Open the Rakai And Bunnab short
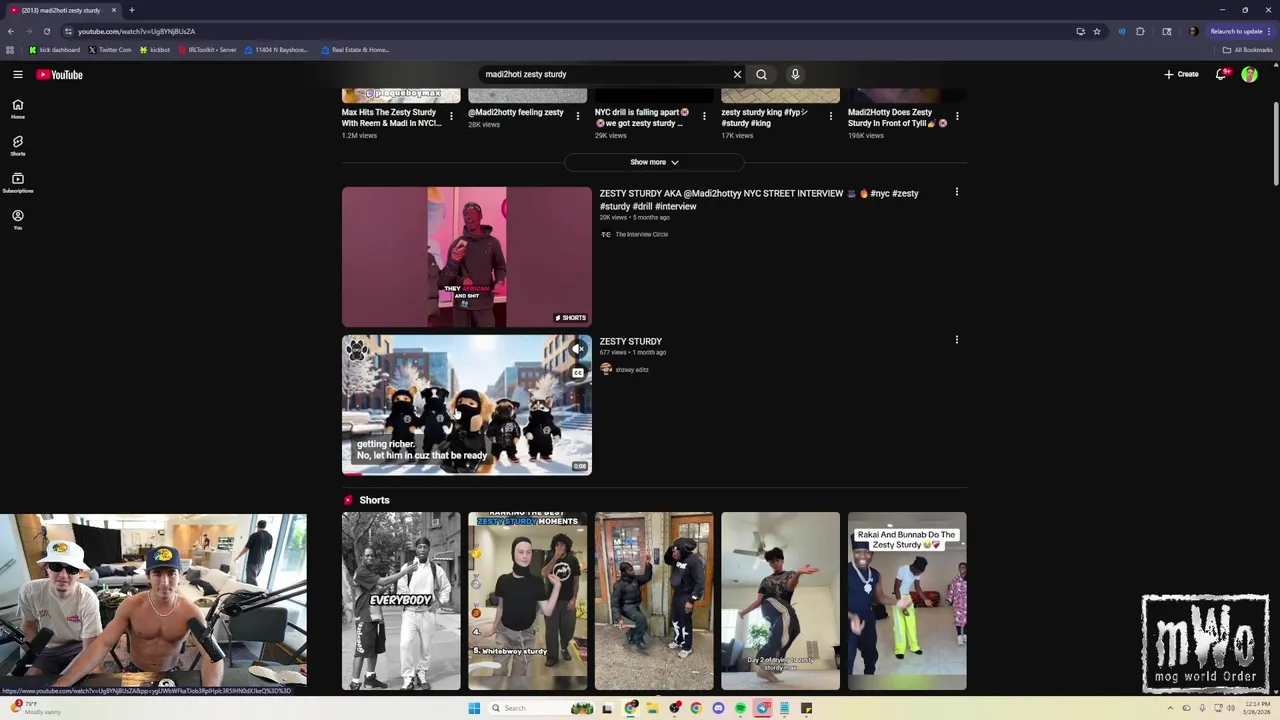 pyautogui.click(x=907, y=601)
